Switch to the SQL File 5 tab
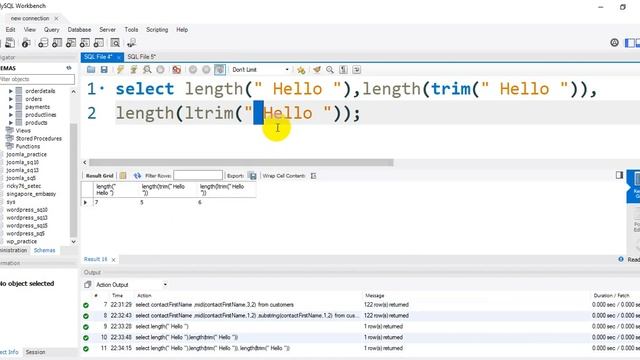 [x=141, y=57]
